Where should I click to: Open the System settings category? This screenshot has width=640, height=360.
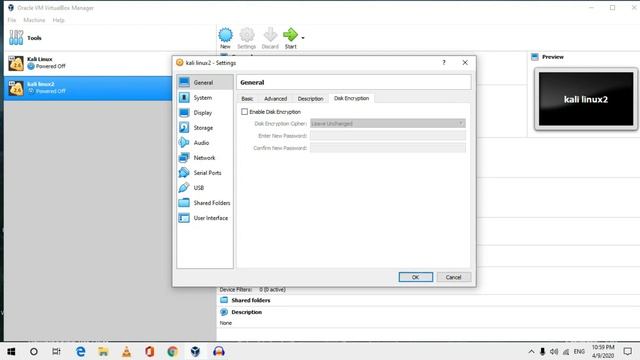tap(205, 98)
